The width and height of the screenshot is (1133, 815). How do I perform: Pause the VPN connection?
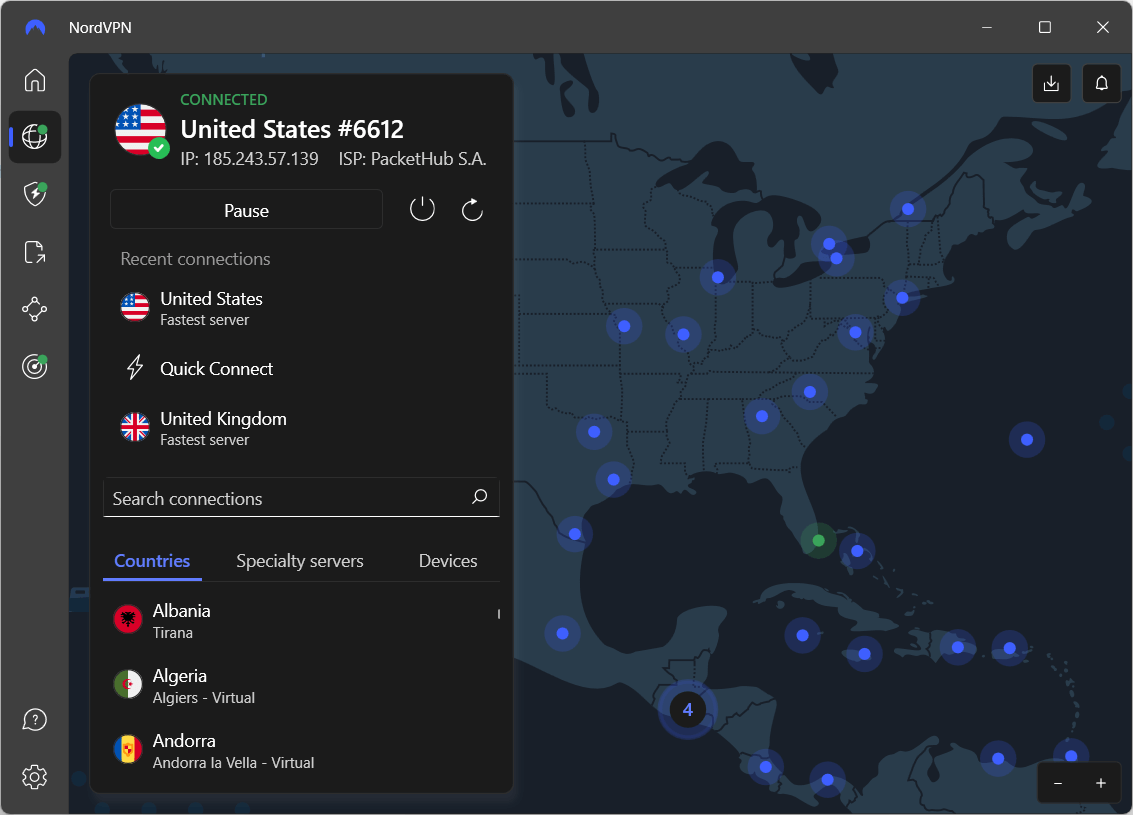click(246, 210)
